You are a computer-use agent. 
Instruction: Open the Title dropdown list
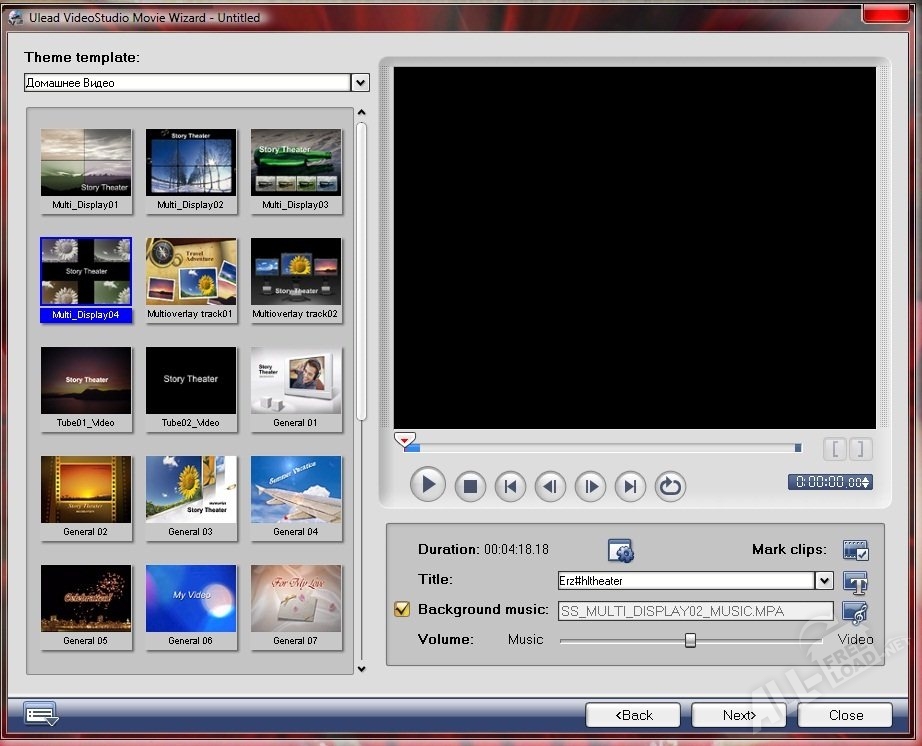(x=824, y=580)
